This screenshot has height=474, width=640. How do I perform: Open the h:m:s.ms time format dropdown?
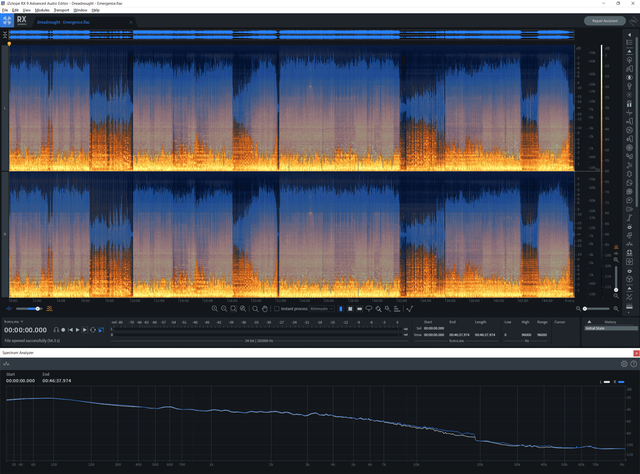(13, 322)
